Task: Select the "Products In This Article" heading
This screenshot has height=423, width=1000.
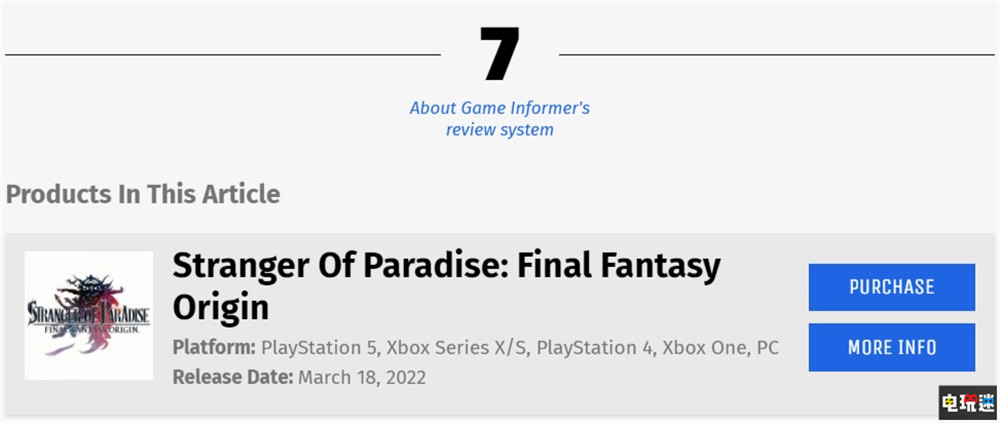Action: pyautogui.click(x=143, y=193)
